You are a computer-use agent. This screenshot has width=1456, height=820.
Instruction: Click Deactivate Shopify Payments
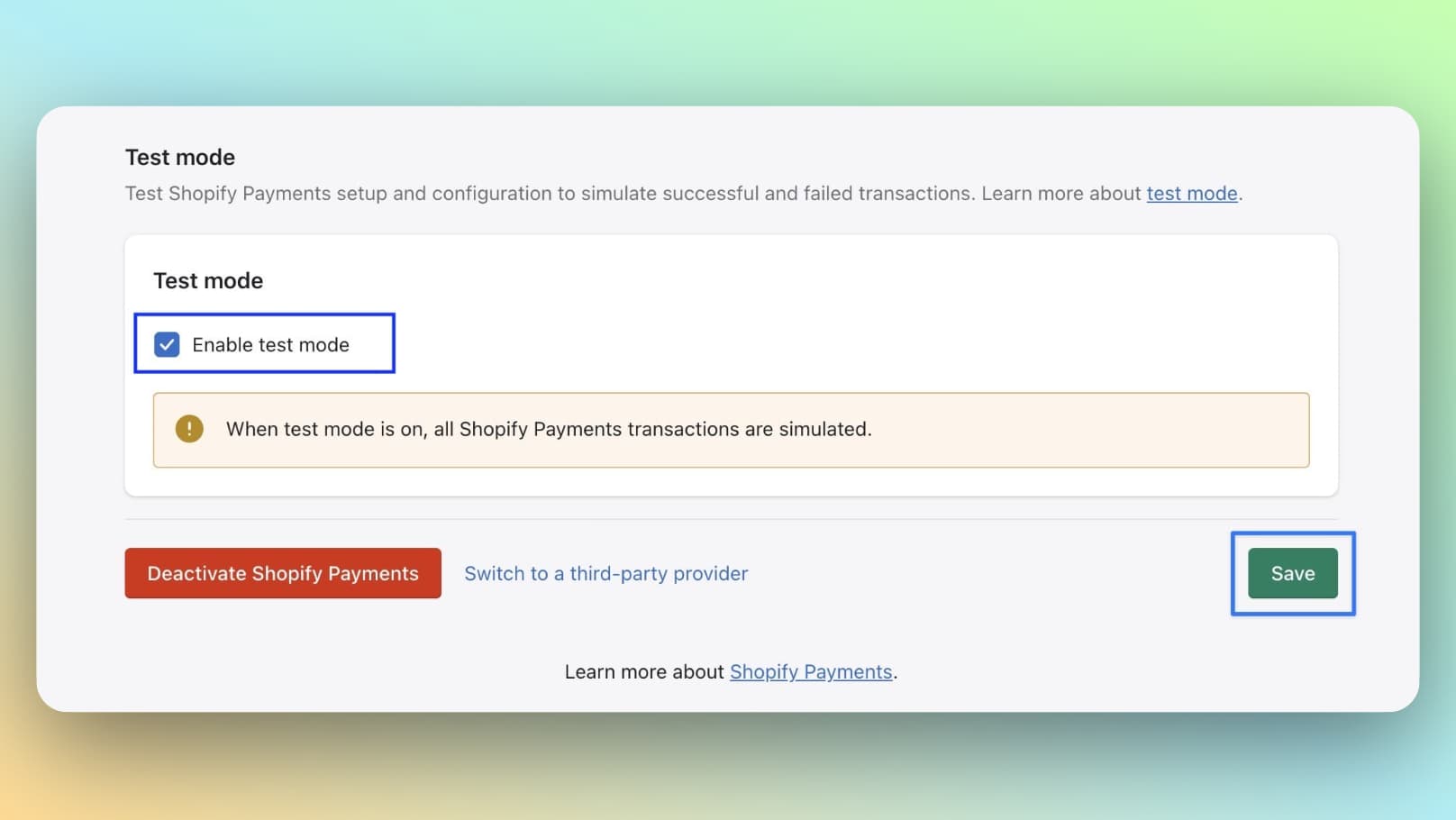tap(282, 573)
